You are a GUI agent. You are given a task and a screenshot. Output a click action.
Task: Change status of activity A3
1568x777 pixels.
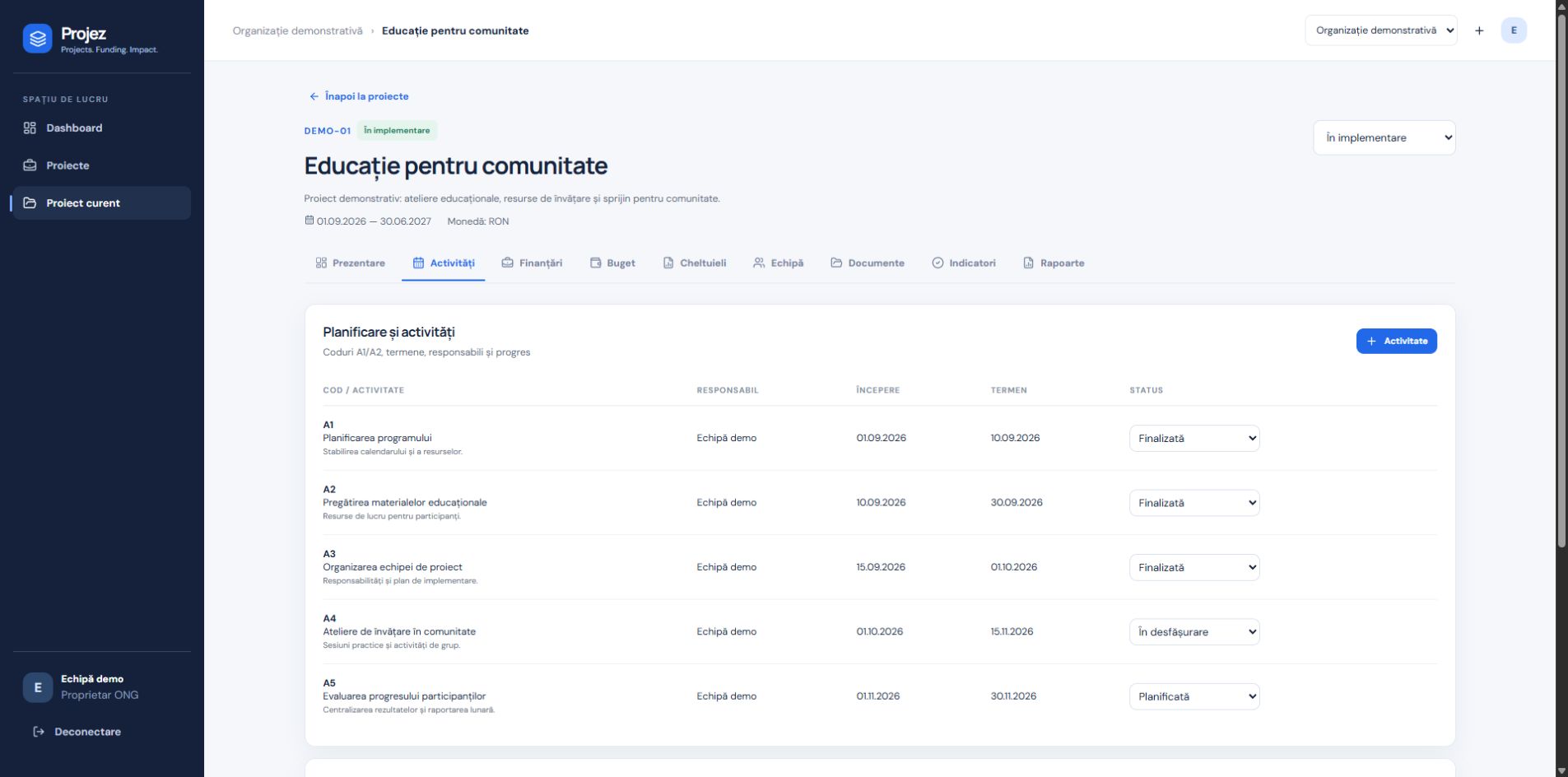coord(1194,567)
